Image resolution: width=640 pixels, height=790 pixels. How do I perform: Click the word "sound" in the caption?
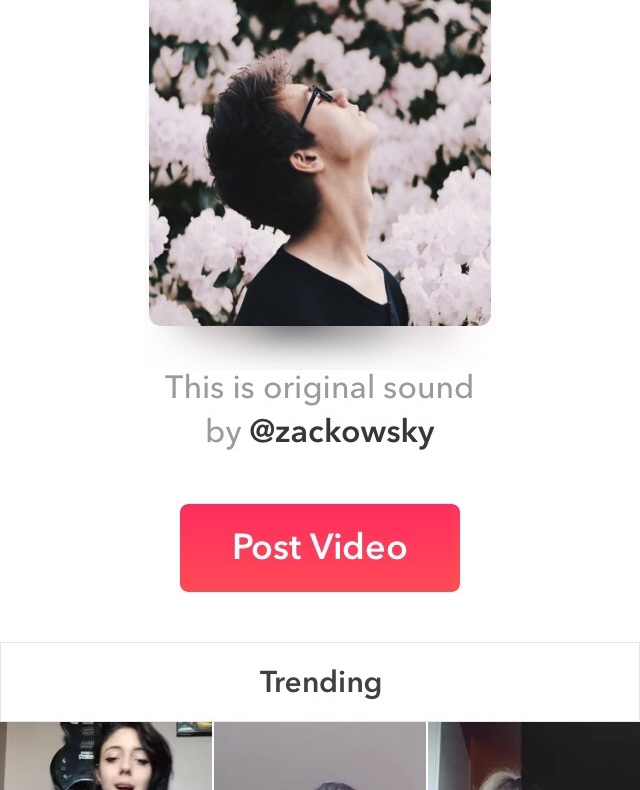click(x=428, y=388)
